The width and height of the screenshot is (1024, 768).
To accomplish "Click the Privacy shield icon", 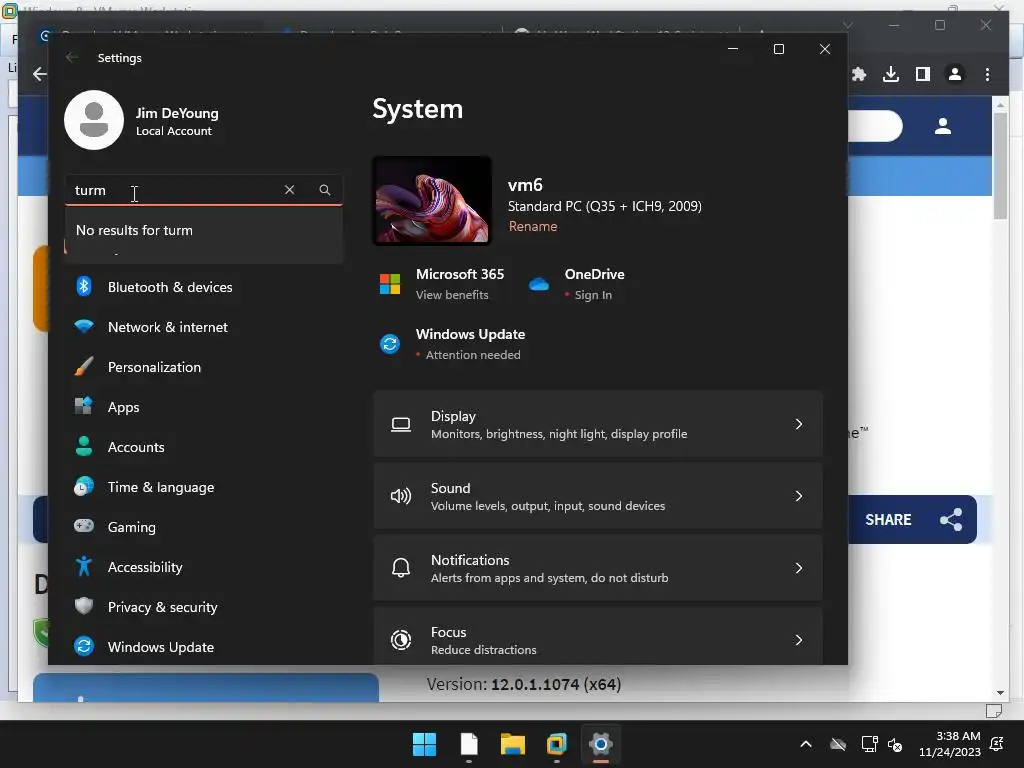I will [84, 606].
